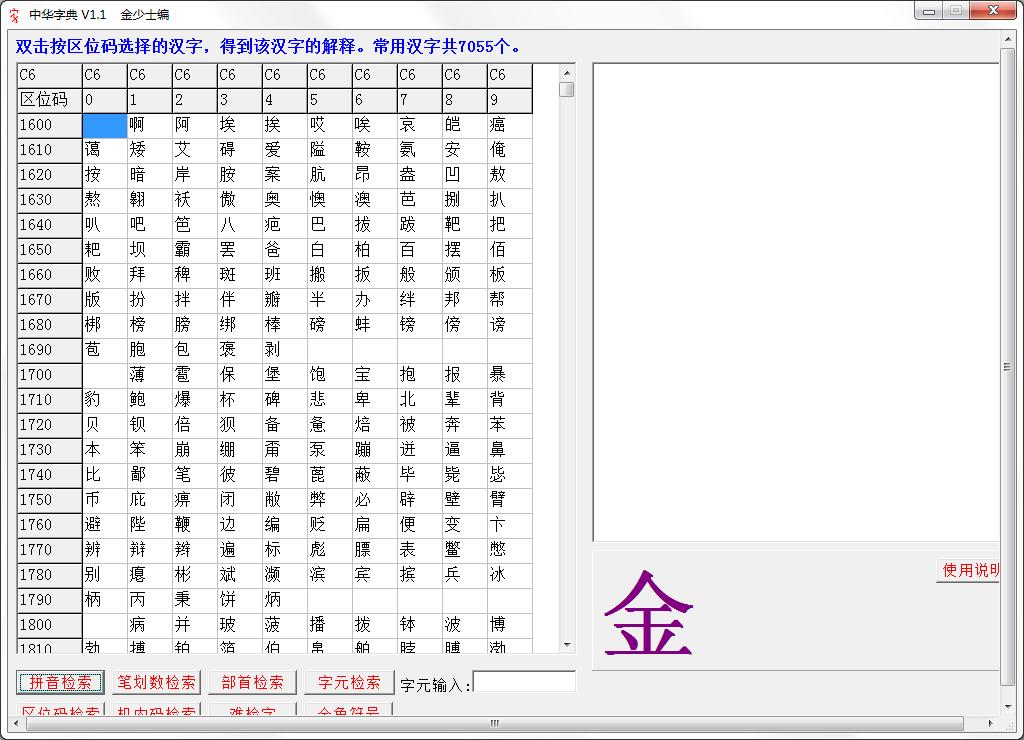Viewport: 1024px width, 740px height.
Task: Open the 使用说明 usage instructions
Action: [966, 569]
